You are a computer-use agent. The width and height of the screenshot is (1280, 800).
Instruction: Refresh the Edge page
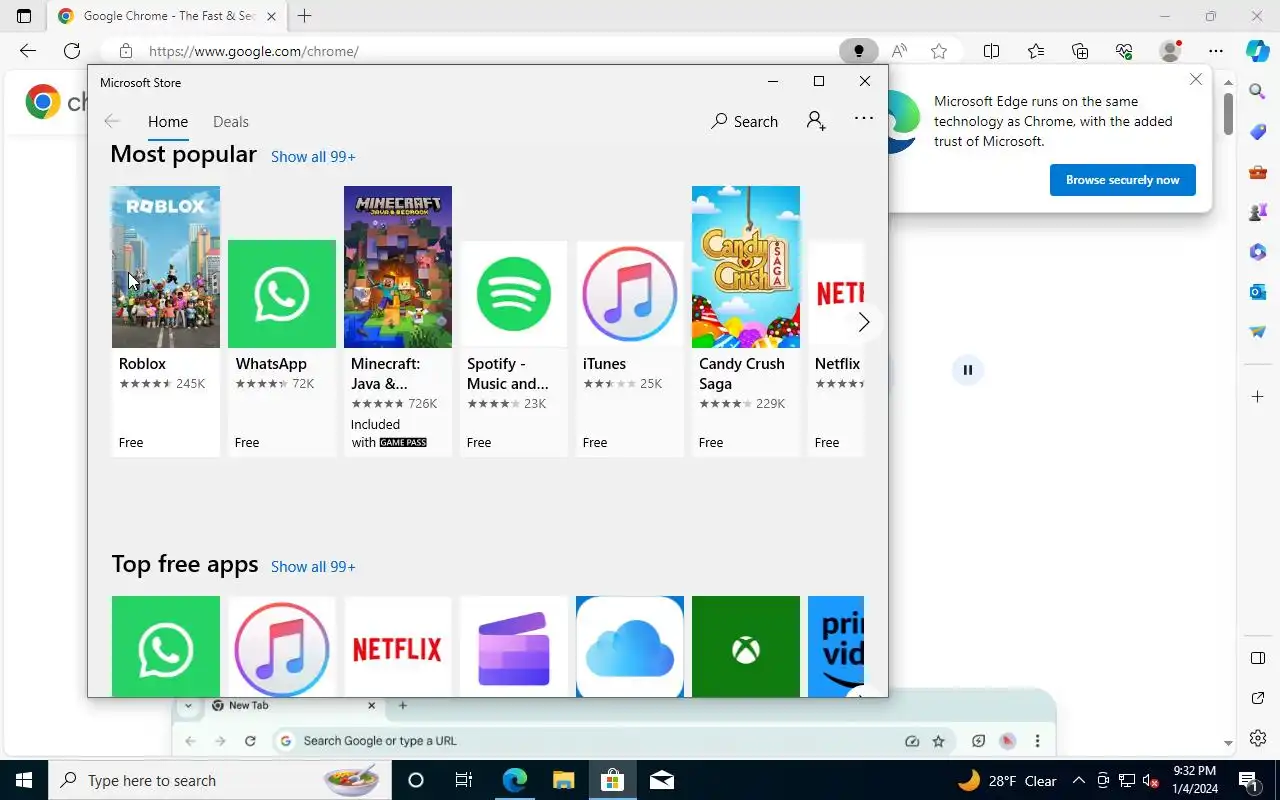72,51
